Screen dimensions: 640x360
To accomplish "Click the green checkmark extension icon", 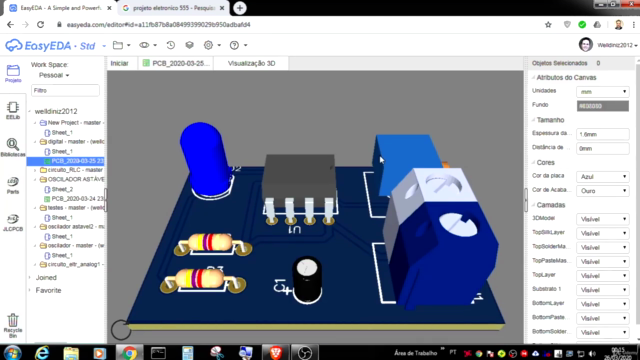I will point(582,25).
